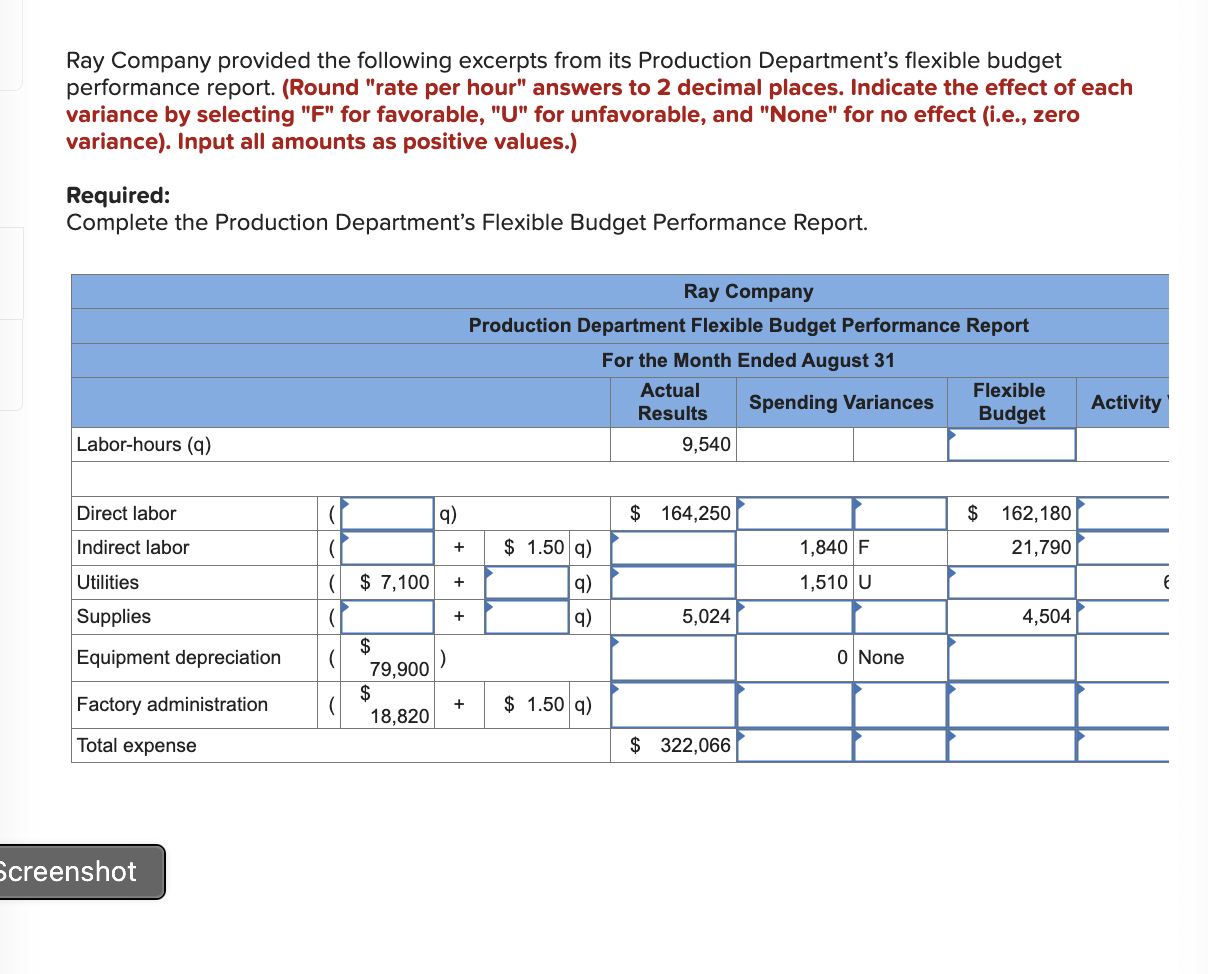Click the Screenshot button
This screenshot has height=974, width=1208.
[80, 872]
